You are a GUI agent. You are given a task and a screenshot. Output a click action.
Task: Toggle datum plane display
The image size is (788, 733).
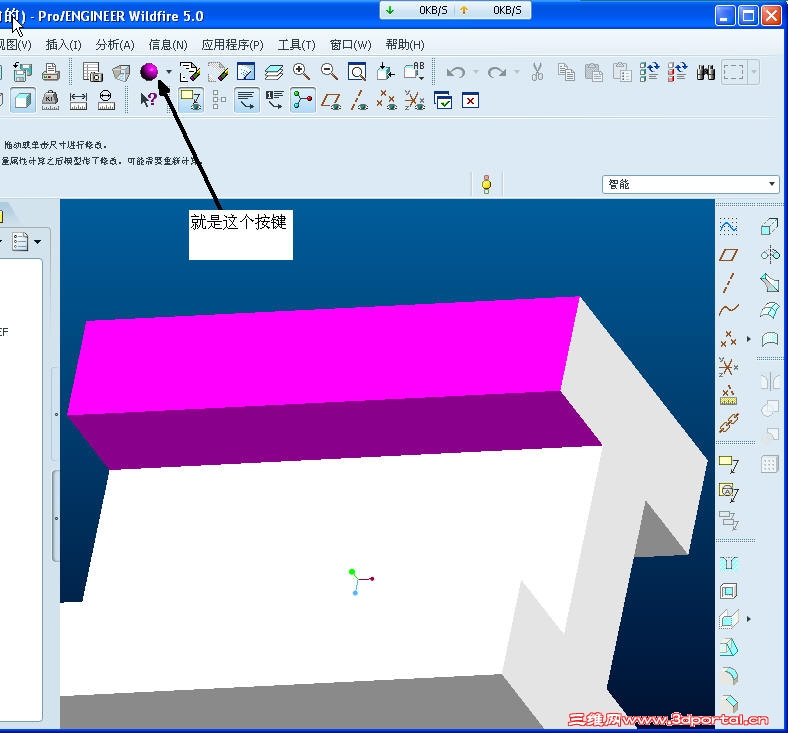(331, 100)
